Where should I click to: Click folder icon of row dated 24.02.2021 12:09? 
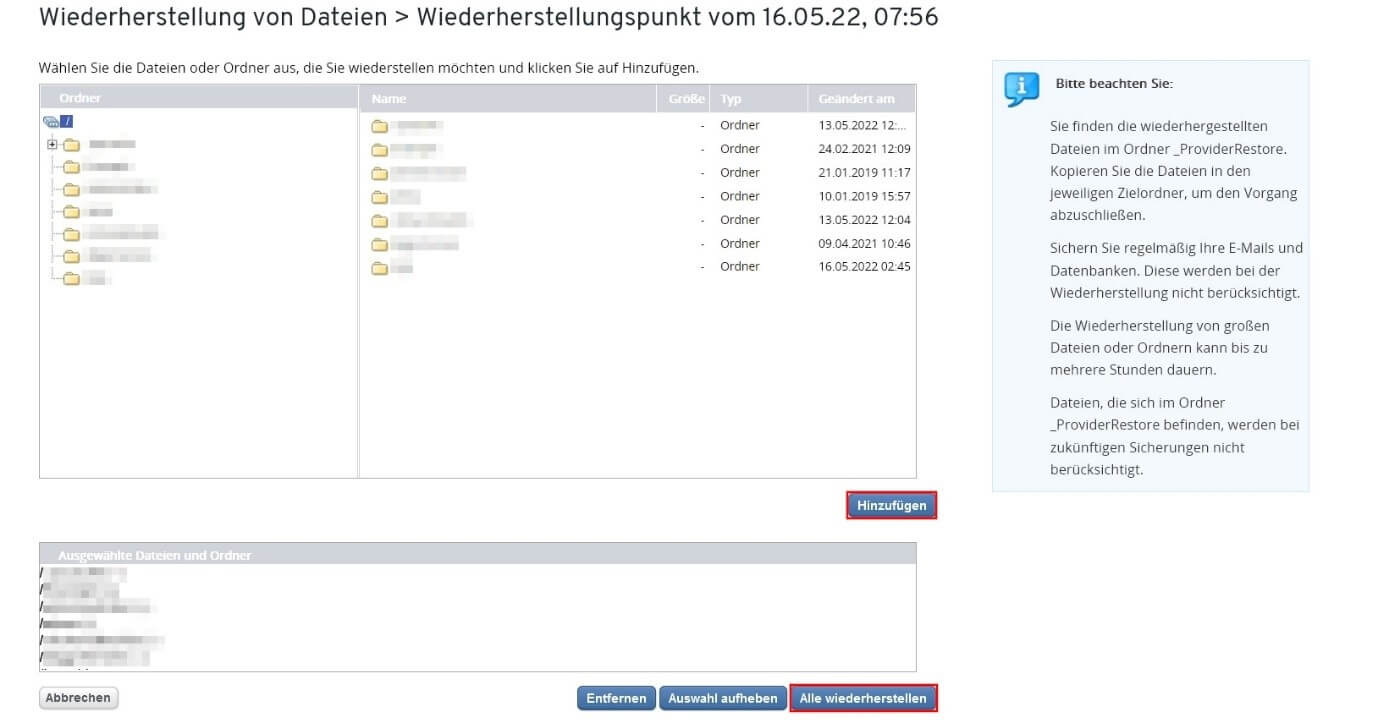pos(379,150)
